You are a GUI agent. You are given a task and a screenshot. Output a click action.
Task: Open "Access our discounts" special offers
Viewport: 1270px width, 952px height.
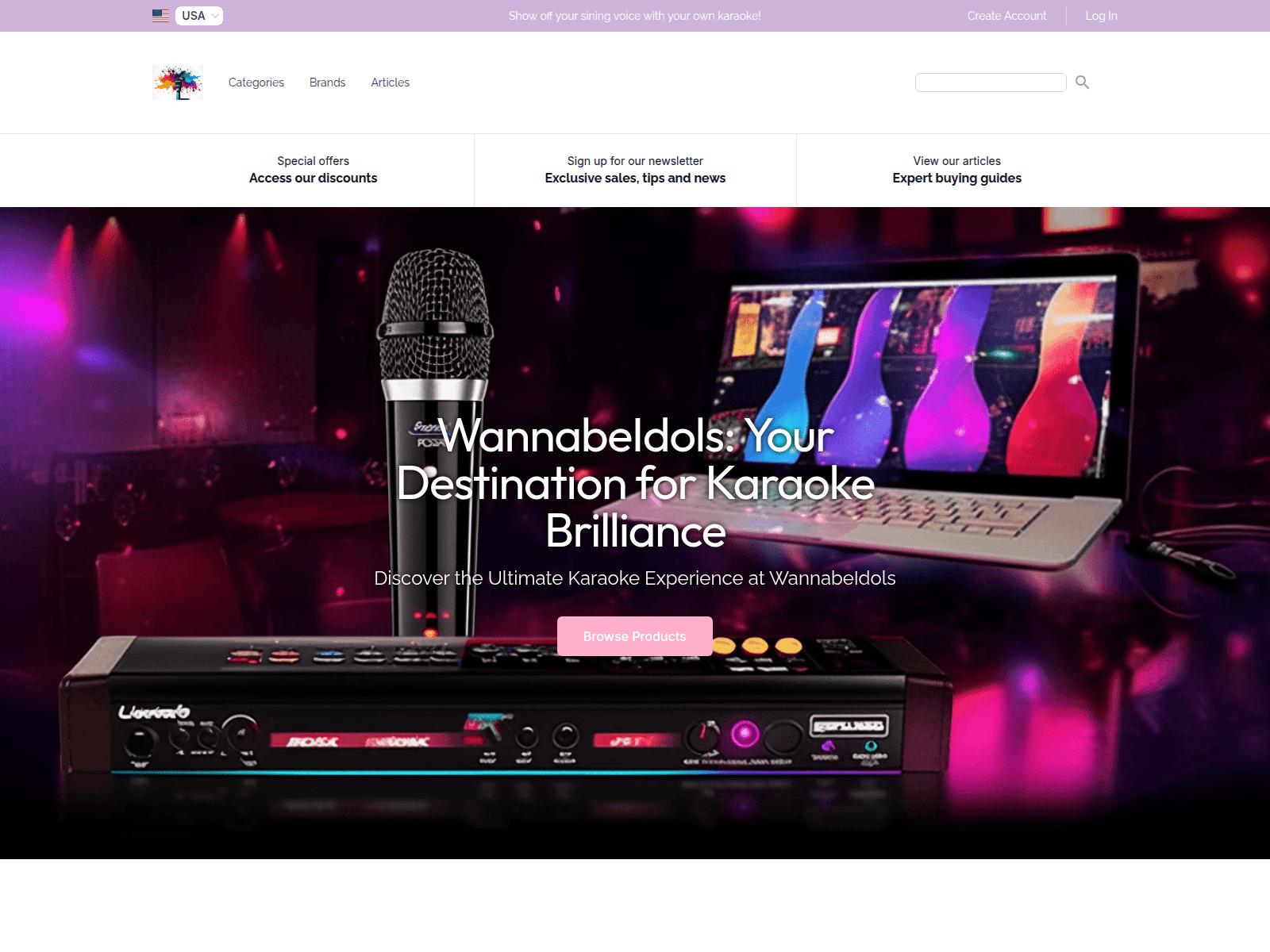pyautogui.click(x=314, y=178)
